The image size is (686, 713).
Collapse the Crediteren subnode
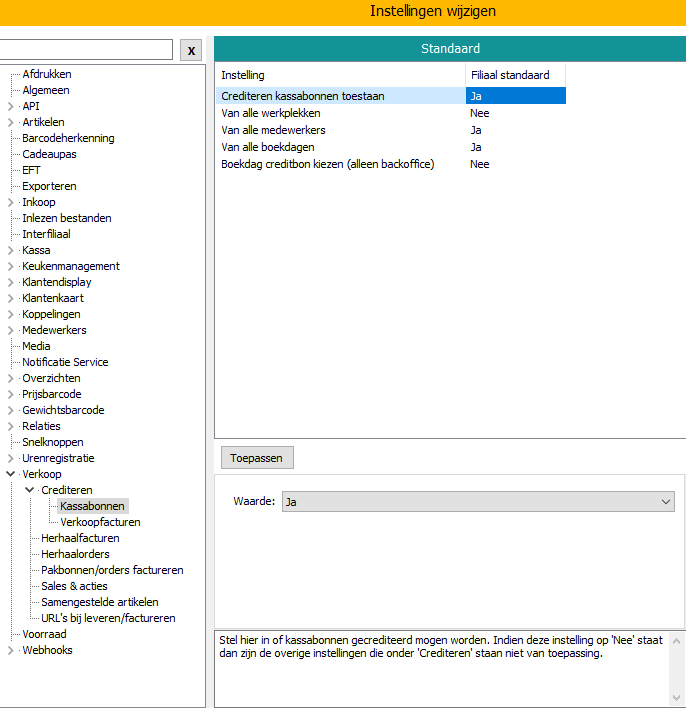[x=30, y=490]
